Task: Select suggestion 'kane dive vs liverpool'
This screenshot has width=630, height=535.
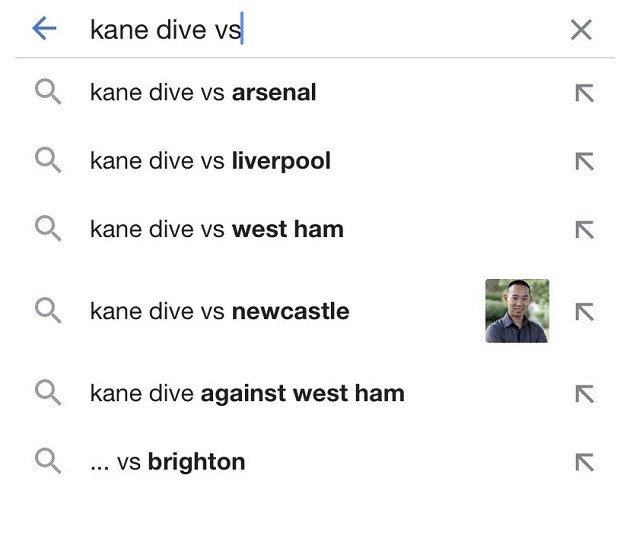Action: pos(210,161)
